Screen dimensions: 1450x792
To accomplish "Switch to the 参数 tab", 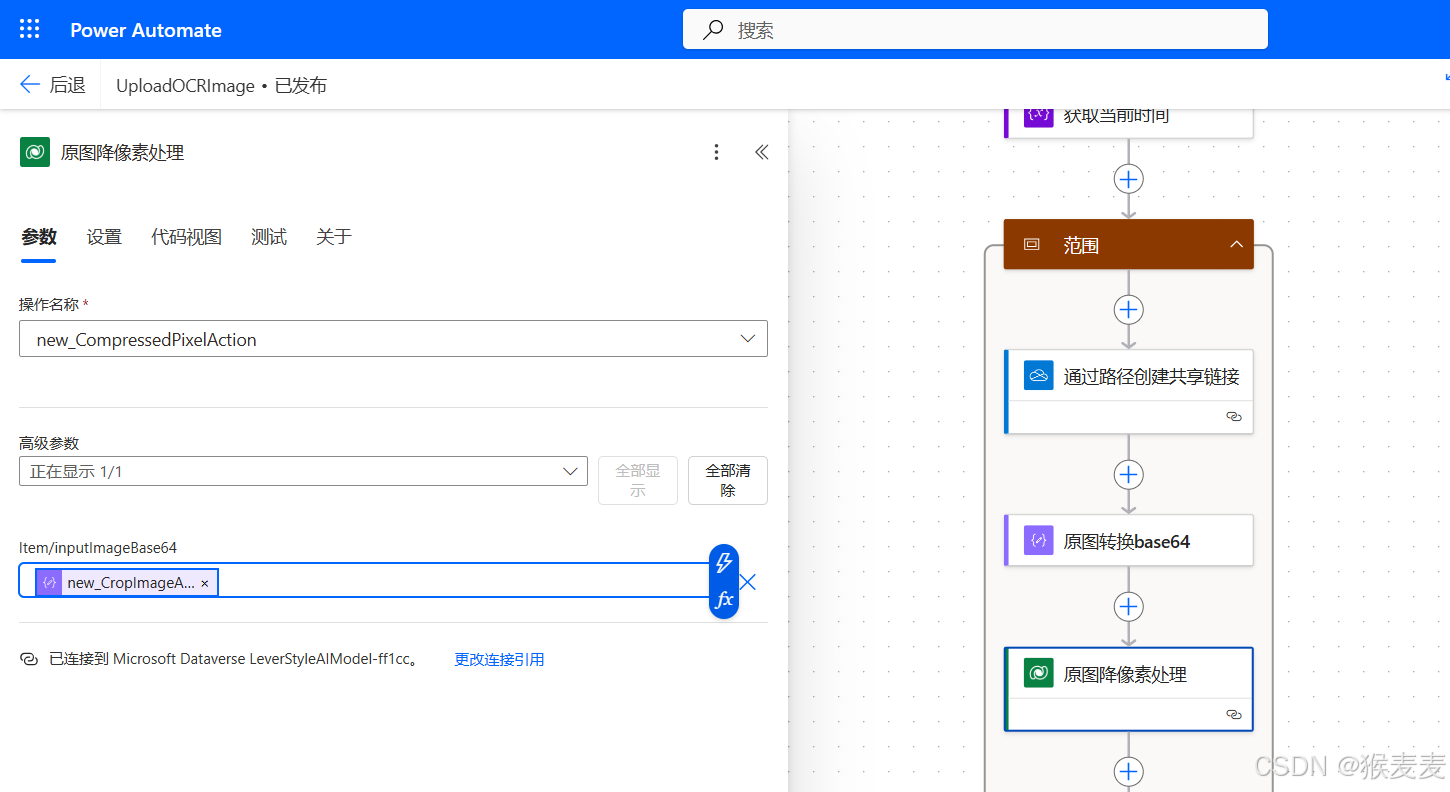I will click(39, 237).
